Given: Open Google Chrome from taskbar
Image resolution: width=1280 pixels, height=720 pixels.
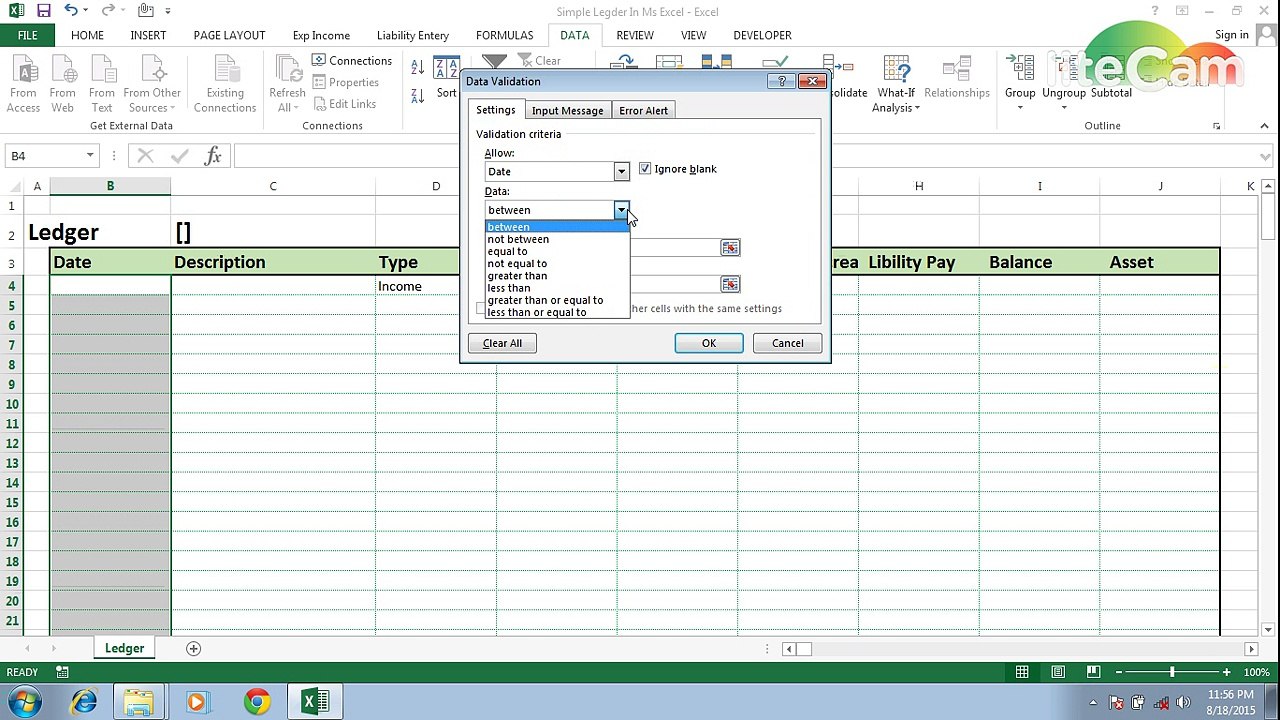Looking at the screenshot, I should click(257, 702).
